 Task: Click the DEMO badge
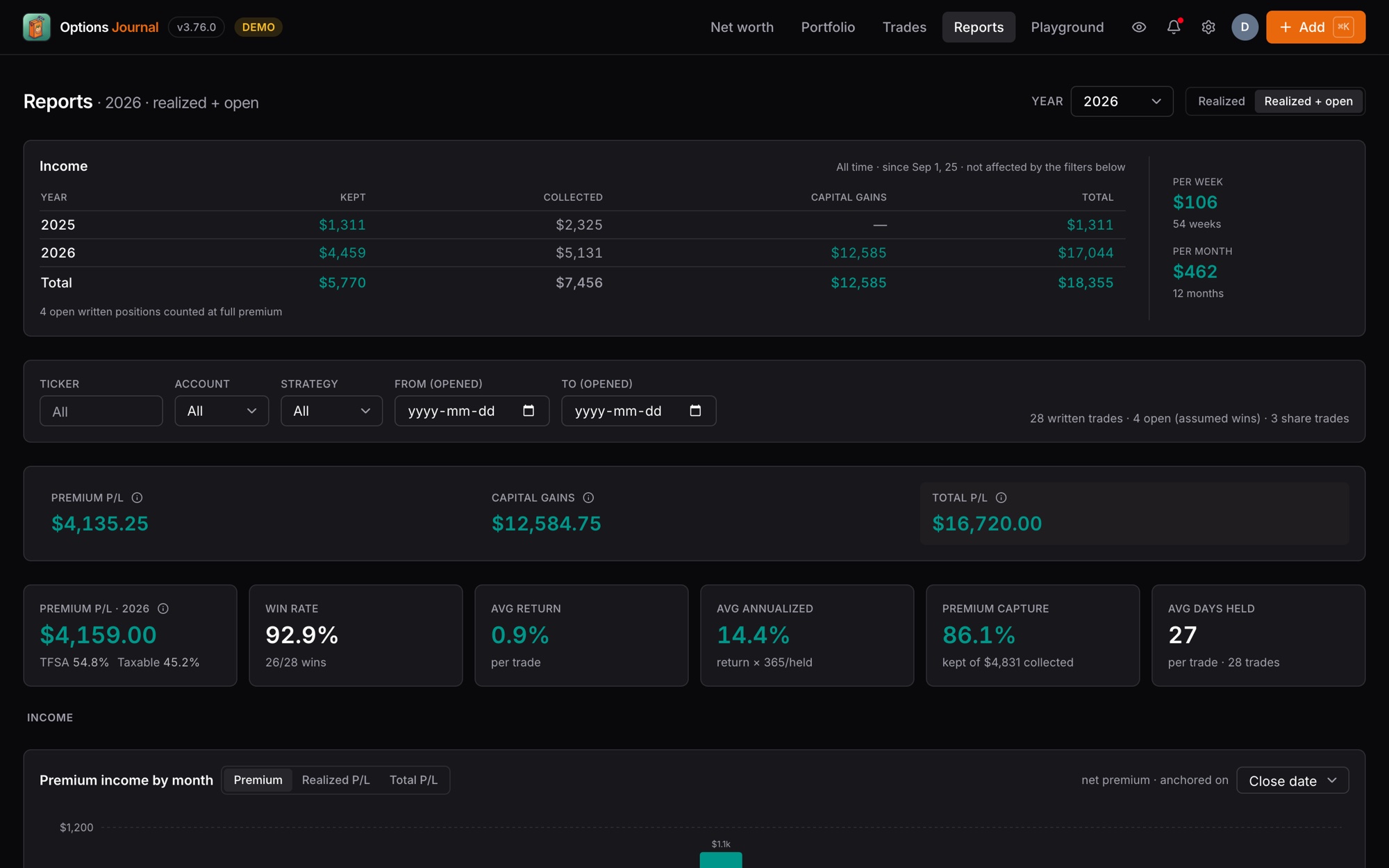click(258, 27)
